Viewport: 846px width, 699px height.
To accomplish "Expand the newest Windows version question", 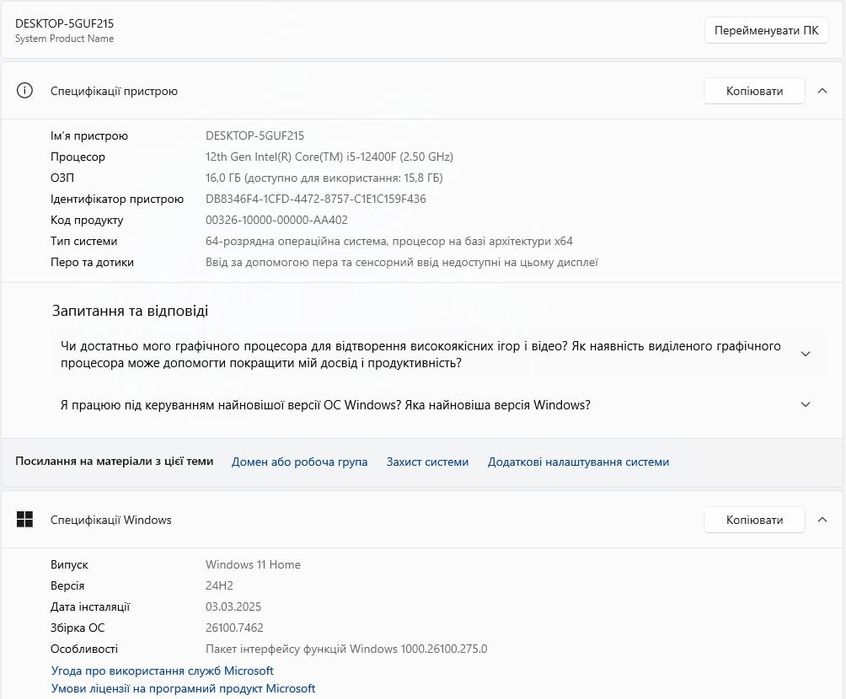I will tap(805, 405).
